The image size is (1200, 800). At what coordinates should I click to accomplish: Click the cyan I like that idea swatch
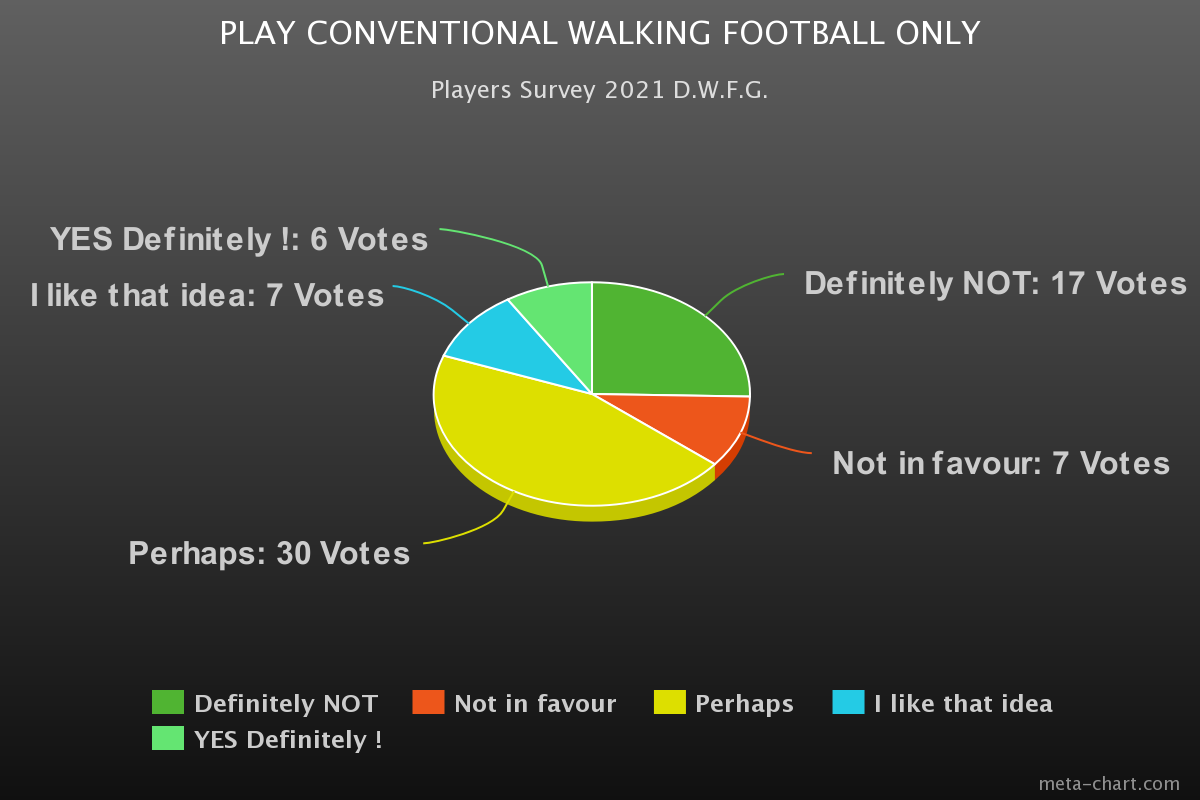click(x=848, y=703)
